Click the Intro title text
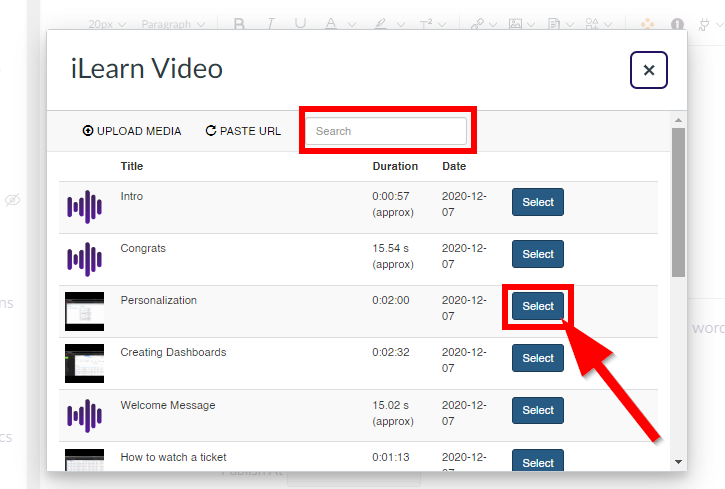 [x=132, y=196]
